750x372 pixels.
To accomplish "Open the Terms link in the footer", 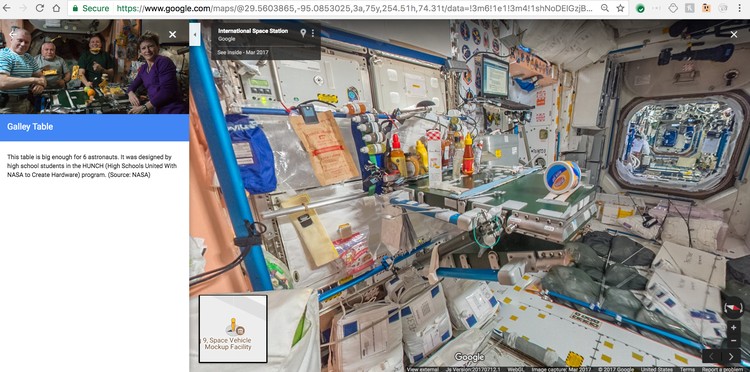I will [686, 369].
